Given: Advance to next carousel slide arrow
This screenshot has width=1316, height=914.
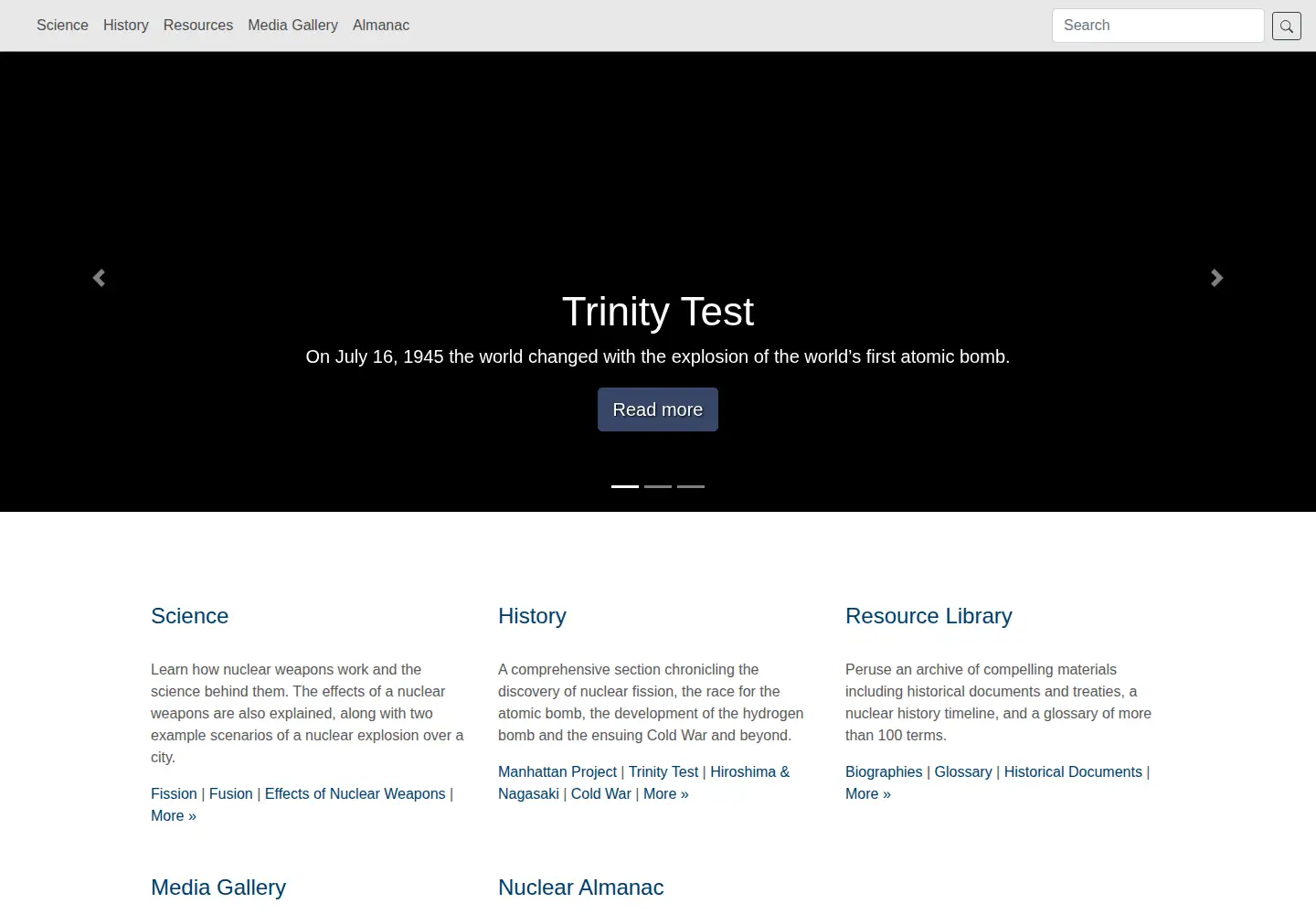Looking at the screenshot, I should tap(1217, 278).
